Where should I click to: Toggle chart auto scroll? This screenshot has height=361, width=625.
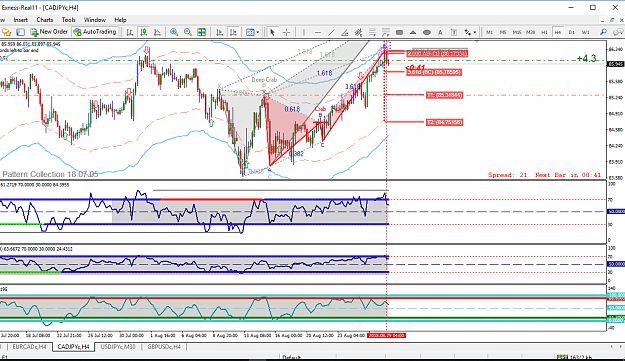pos(219,32)
